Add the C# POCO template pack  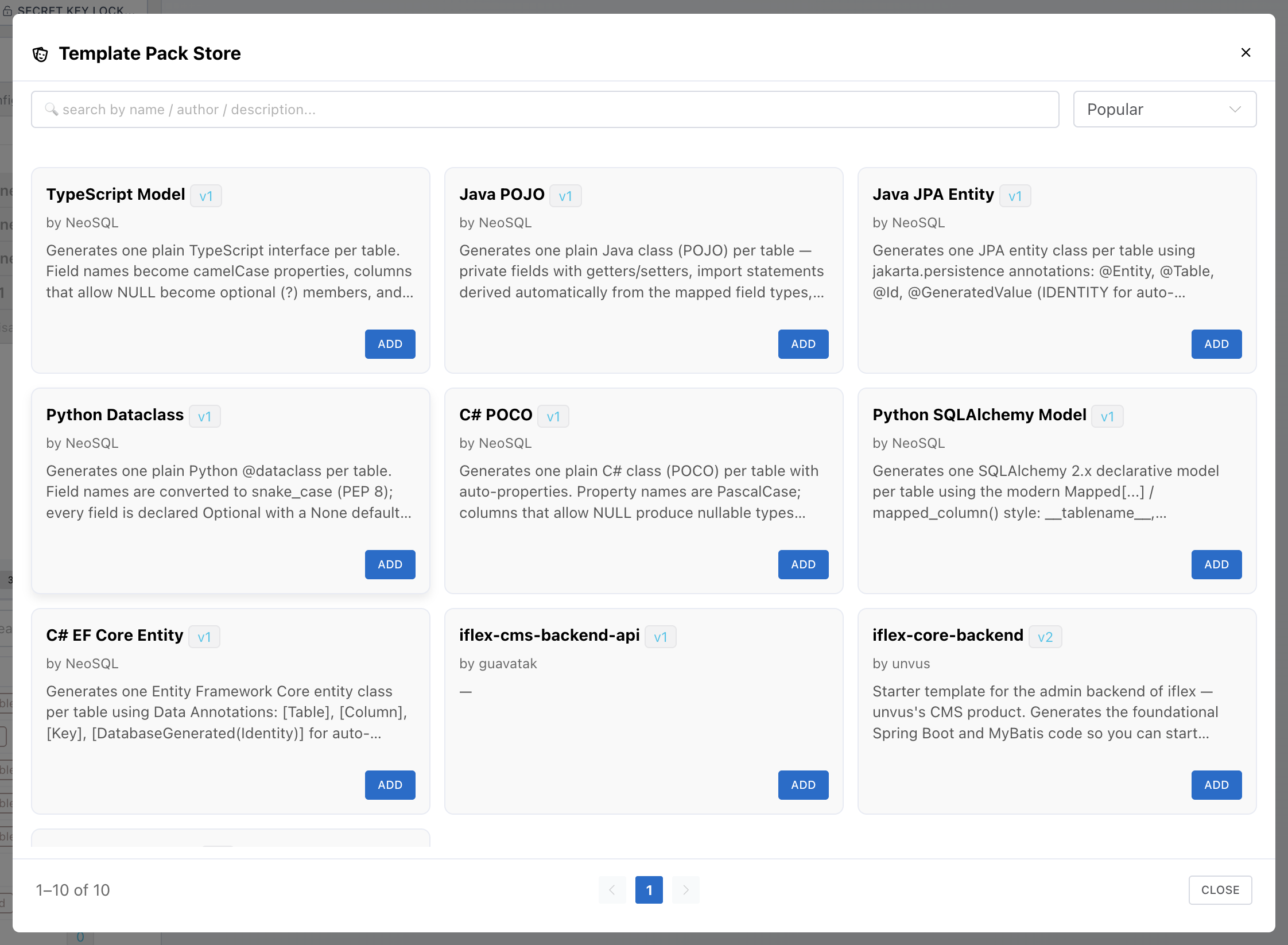(x=803, y=564)
